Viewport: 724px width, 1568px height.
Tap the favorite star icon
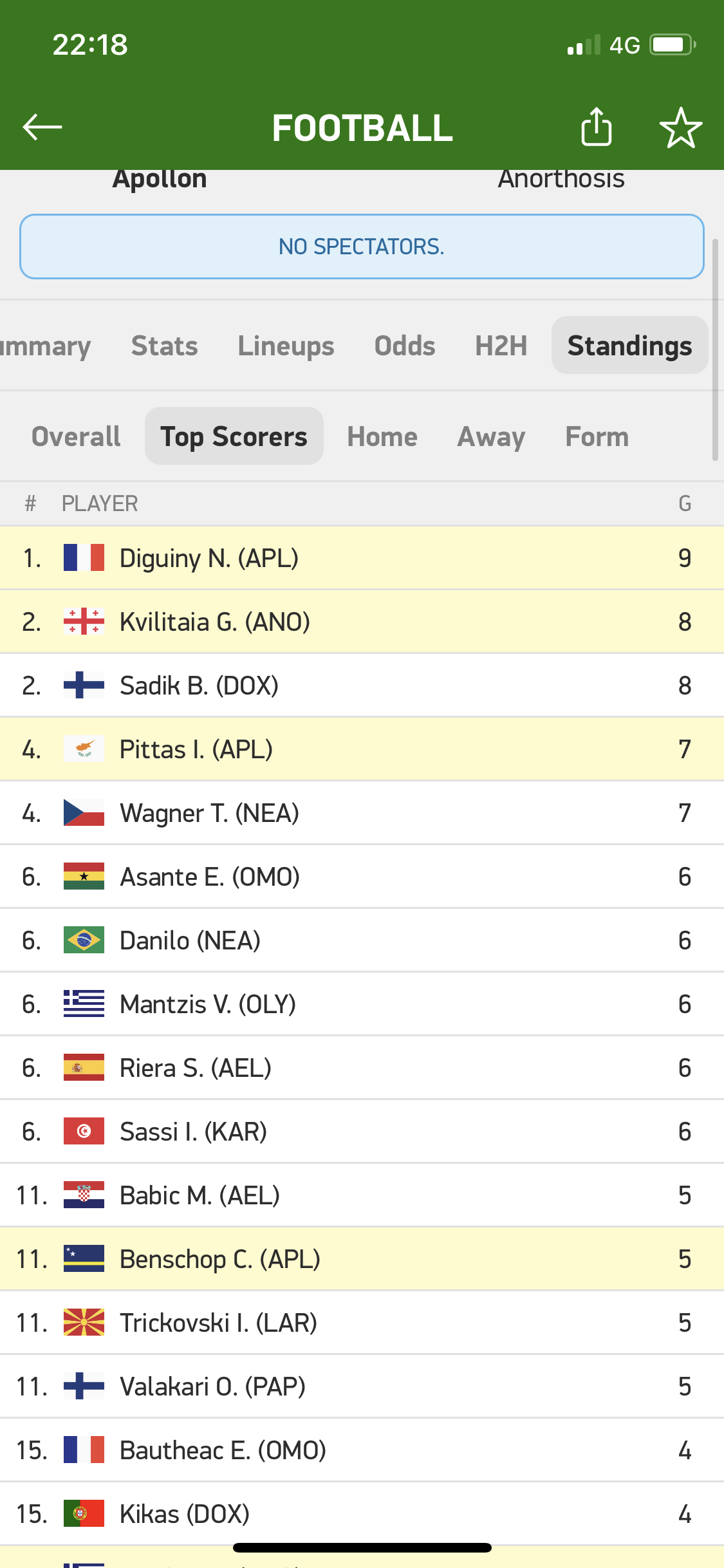680,127
